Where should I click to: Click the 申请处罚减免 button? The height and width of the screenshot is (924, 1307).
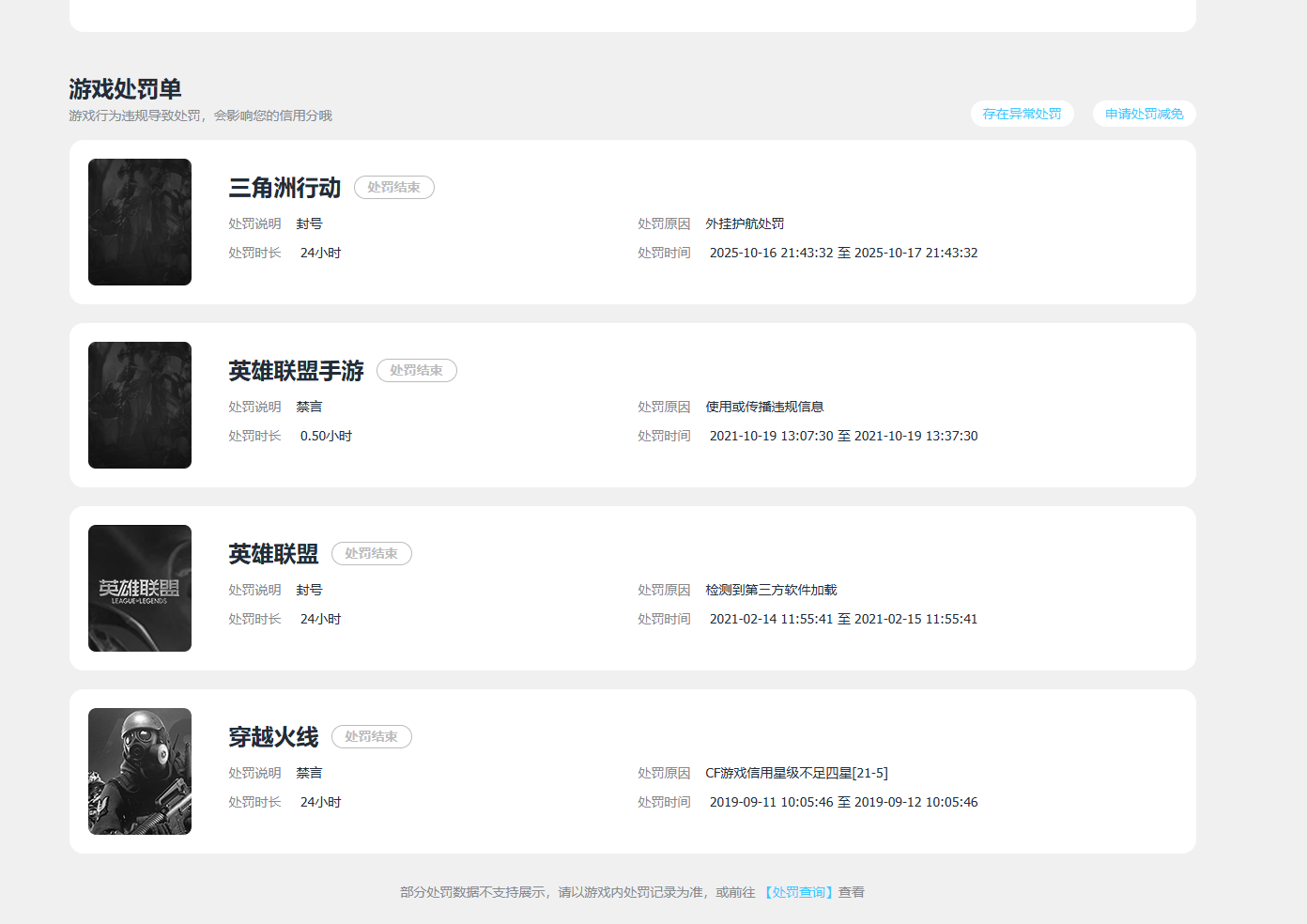coord(1144,114)
